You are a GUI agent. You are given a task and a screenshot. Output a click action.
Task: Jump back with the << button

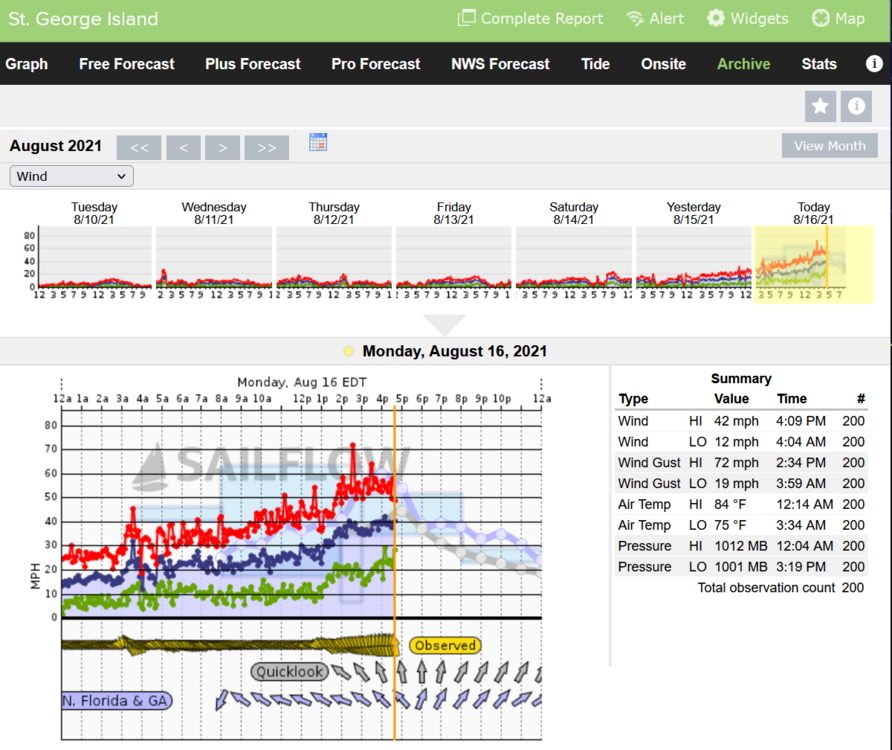tap(139, 148)
